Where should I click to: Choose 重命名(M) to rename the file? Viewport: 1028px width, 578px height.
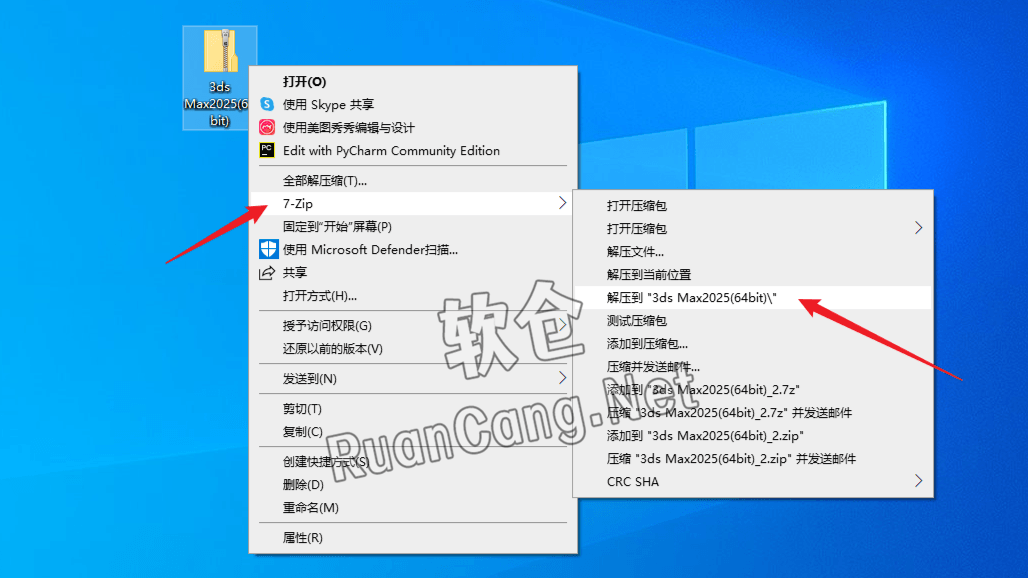[x=311, y=507]
